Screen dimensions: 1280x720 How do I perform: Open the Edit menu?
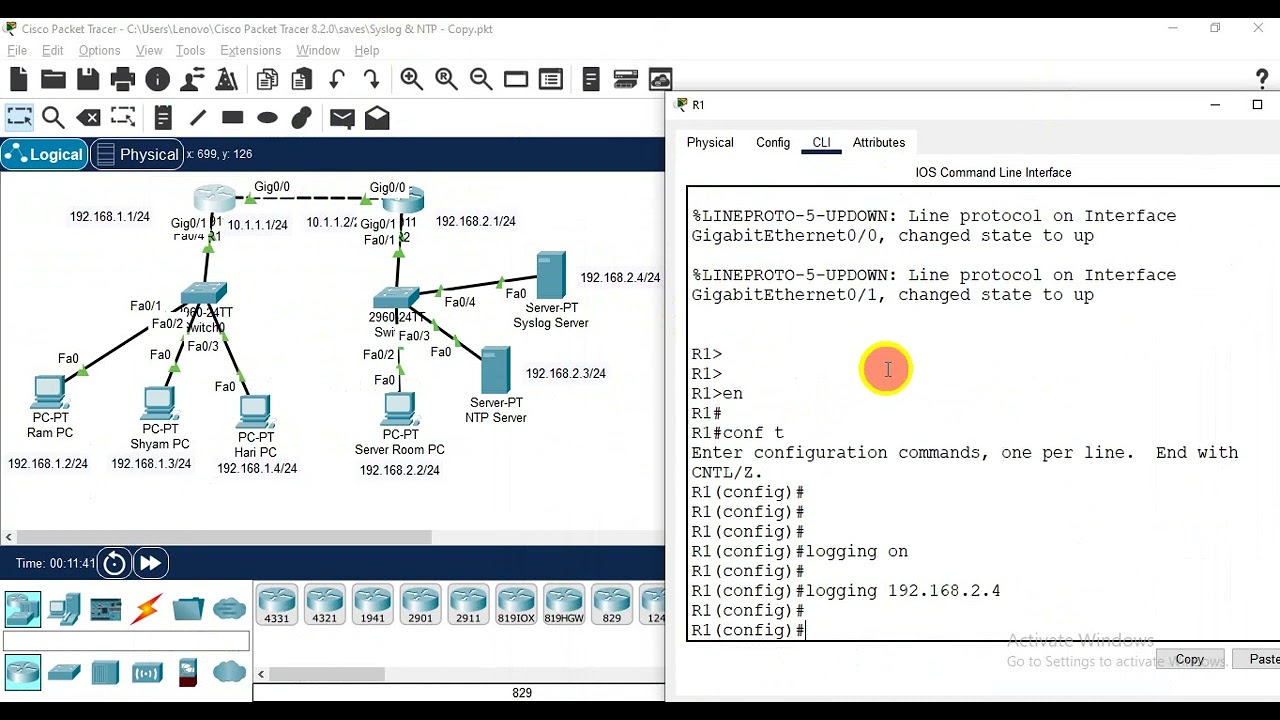53,50
